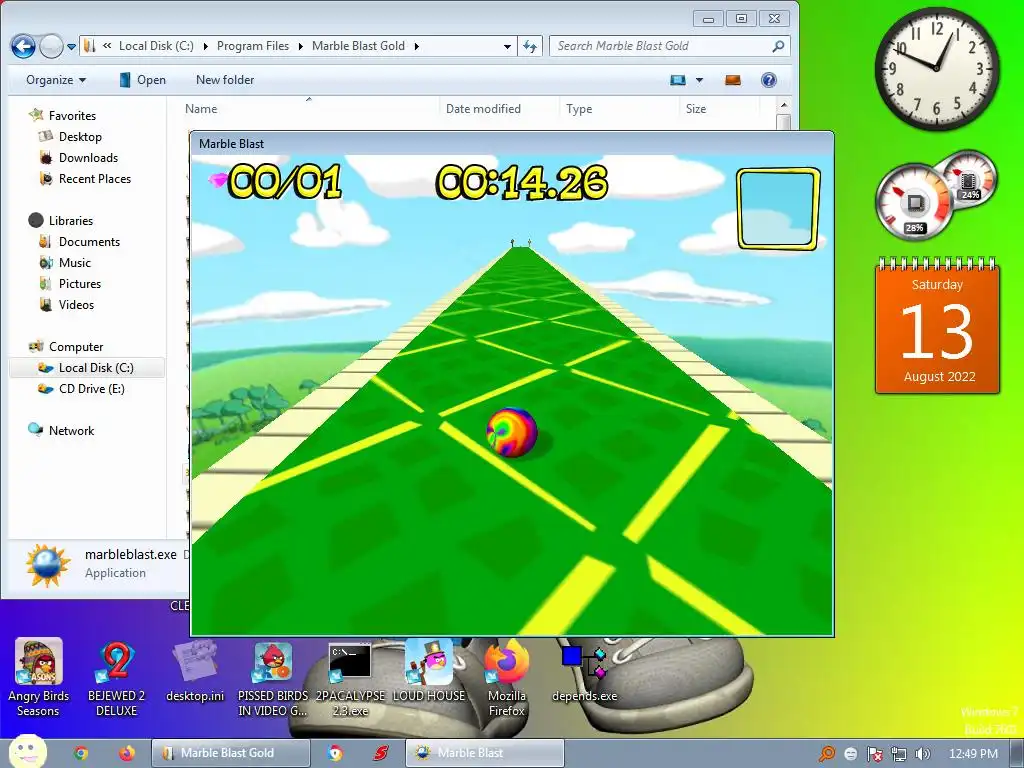This screenshot has width=1024, height=768.
Task: Launch Chrome from taskbar
Action: (81, 753)
